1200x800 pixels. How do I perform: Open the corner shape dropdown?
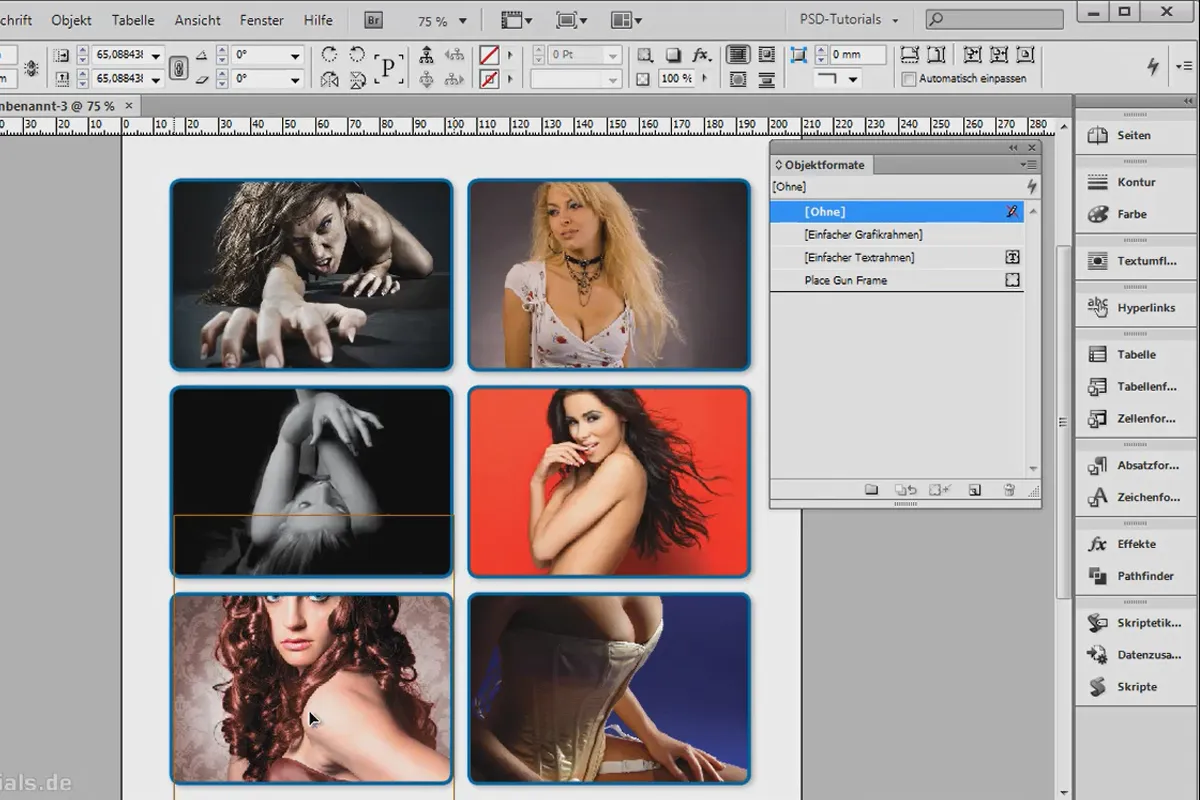tap(837, 79)
